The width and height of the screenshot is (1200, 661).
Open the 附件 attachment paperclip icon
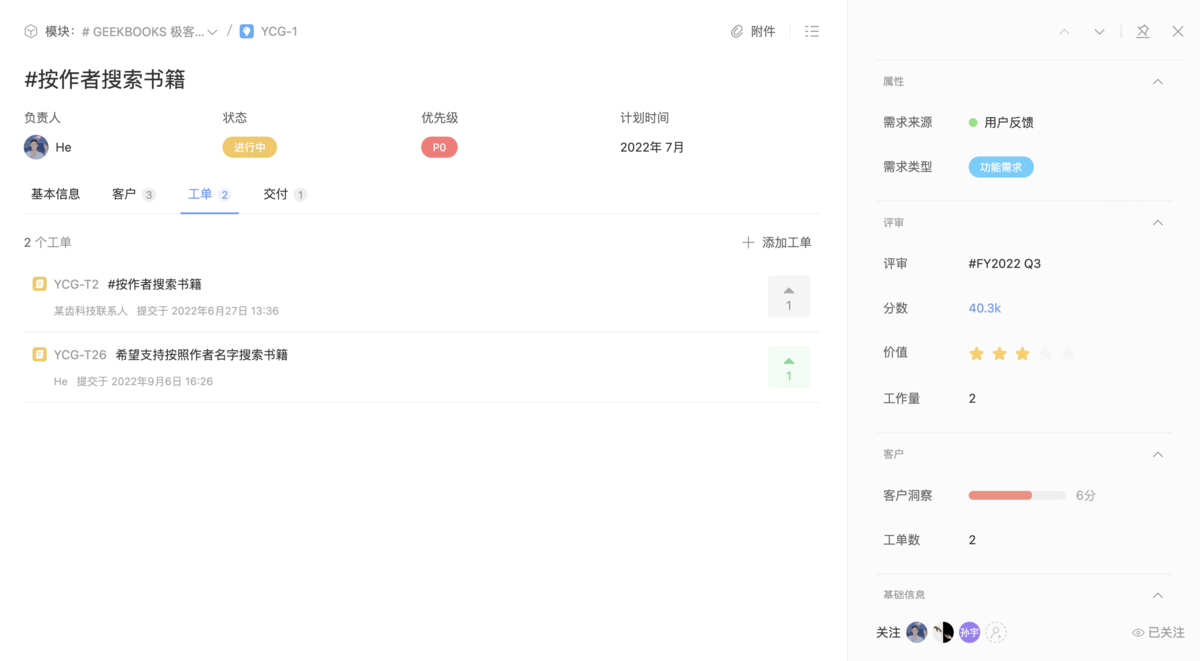[737, 31]
